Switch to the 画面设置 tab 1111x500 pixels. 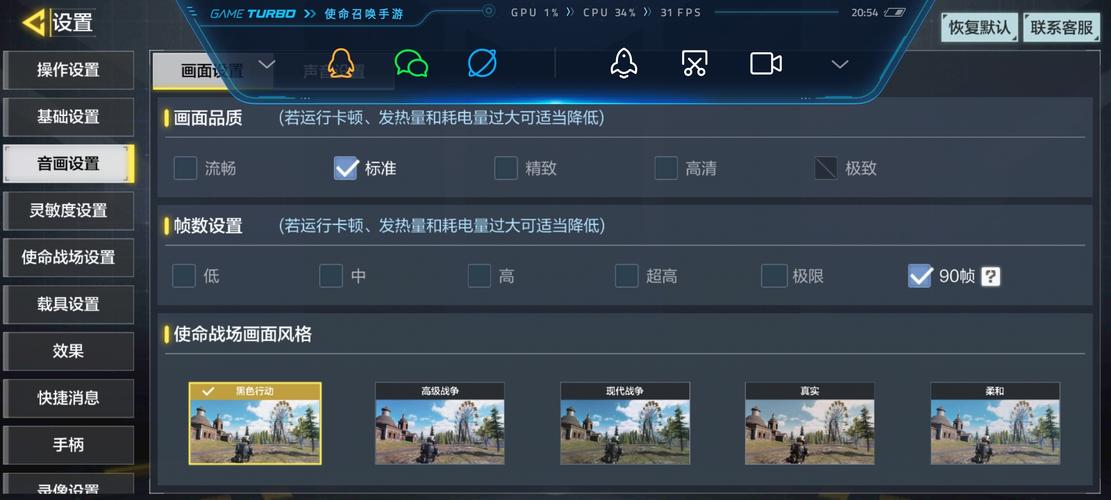tap(213, 71)
